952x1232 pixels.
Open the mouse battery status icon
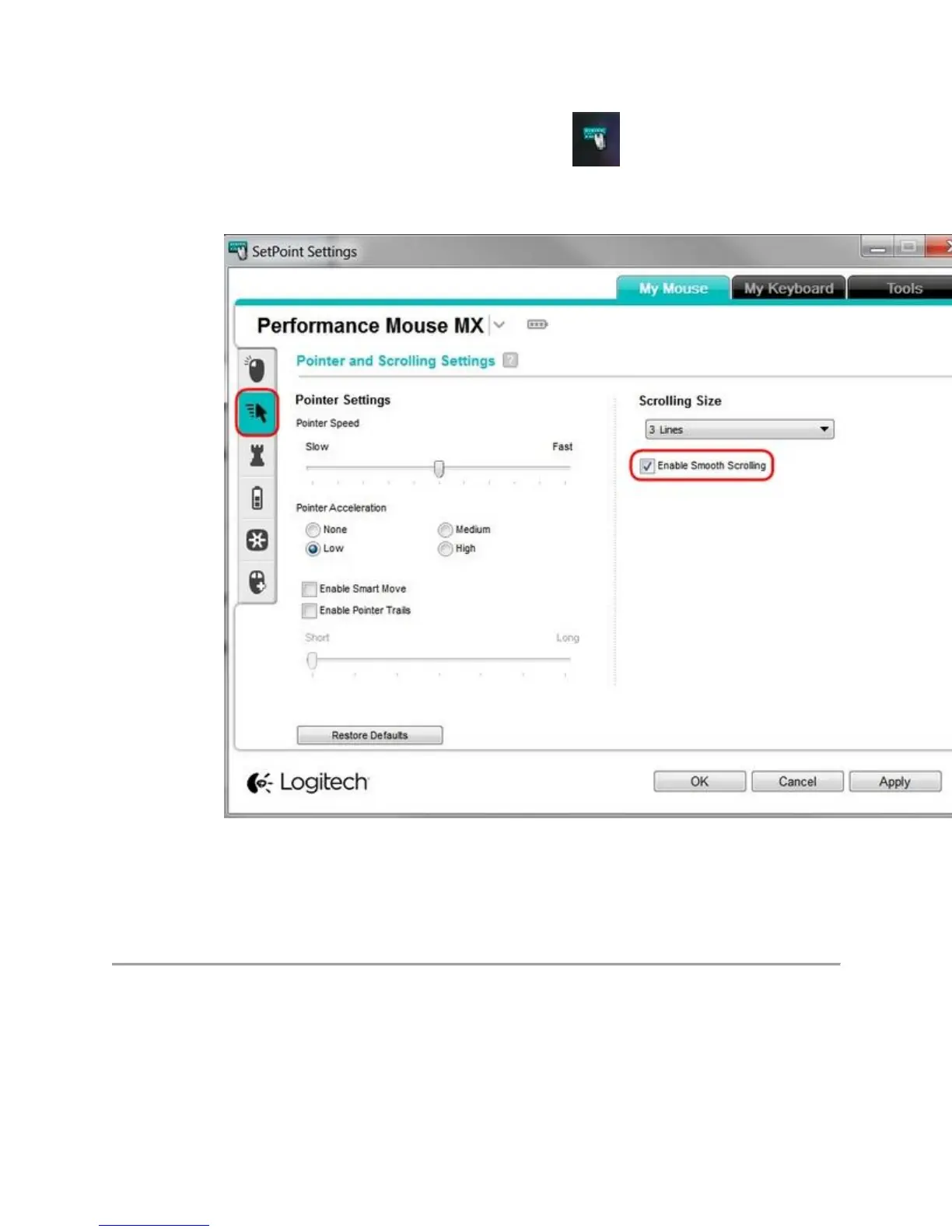tap(257, 498)
